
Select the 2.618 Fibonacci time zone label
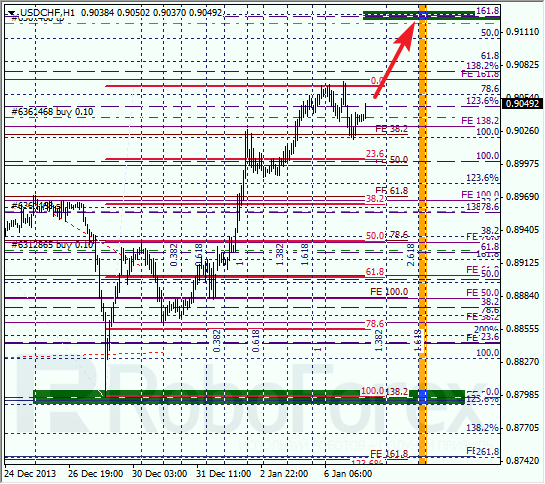(411, 255)
